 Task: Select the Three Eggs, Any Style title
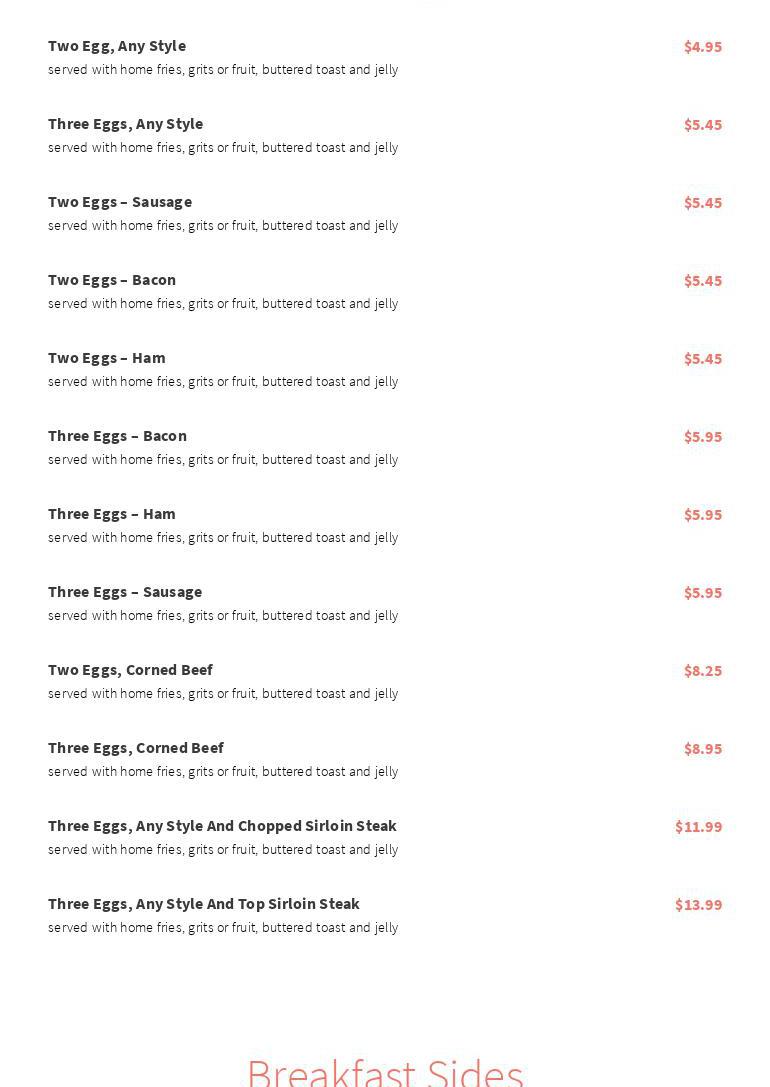tap(125, 124)
